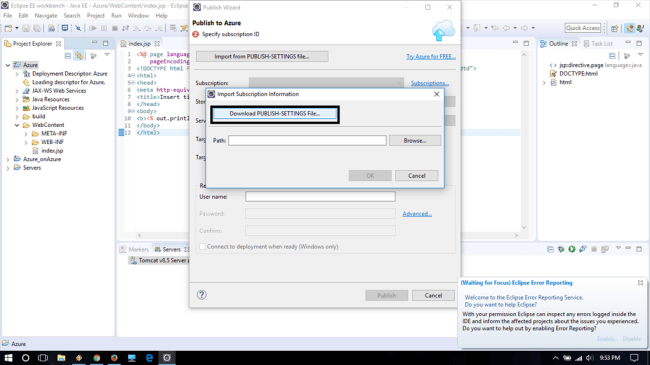Viewport: 650px width, 365px height.
Task: Click the Terminate toolbar icon
Action: click(115, 28)
